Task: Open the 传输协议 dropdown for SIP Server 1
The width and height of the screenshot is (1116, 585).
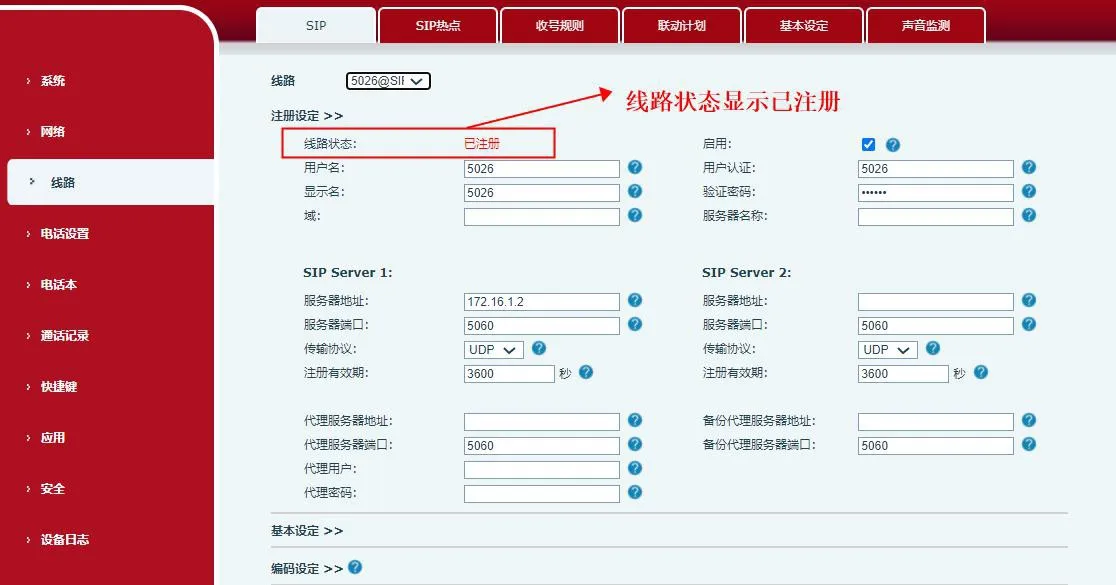Action: pyautogui.click(x=492, y=349)
